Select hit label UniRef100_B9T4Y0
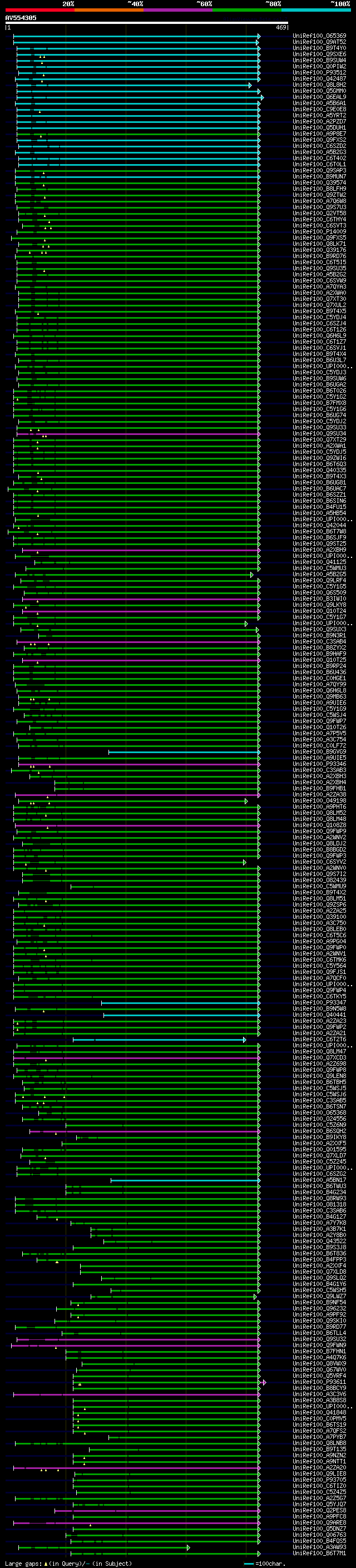Viewport: 356px width, 1568px height. coord(319,48)
